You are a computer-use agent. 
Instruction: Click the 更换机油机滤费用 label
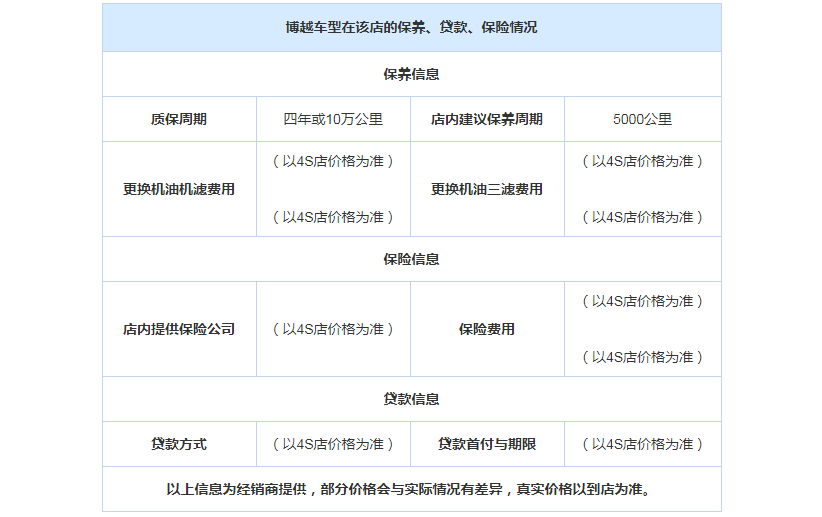(x=179, y=189)
